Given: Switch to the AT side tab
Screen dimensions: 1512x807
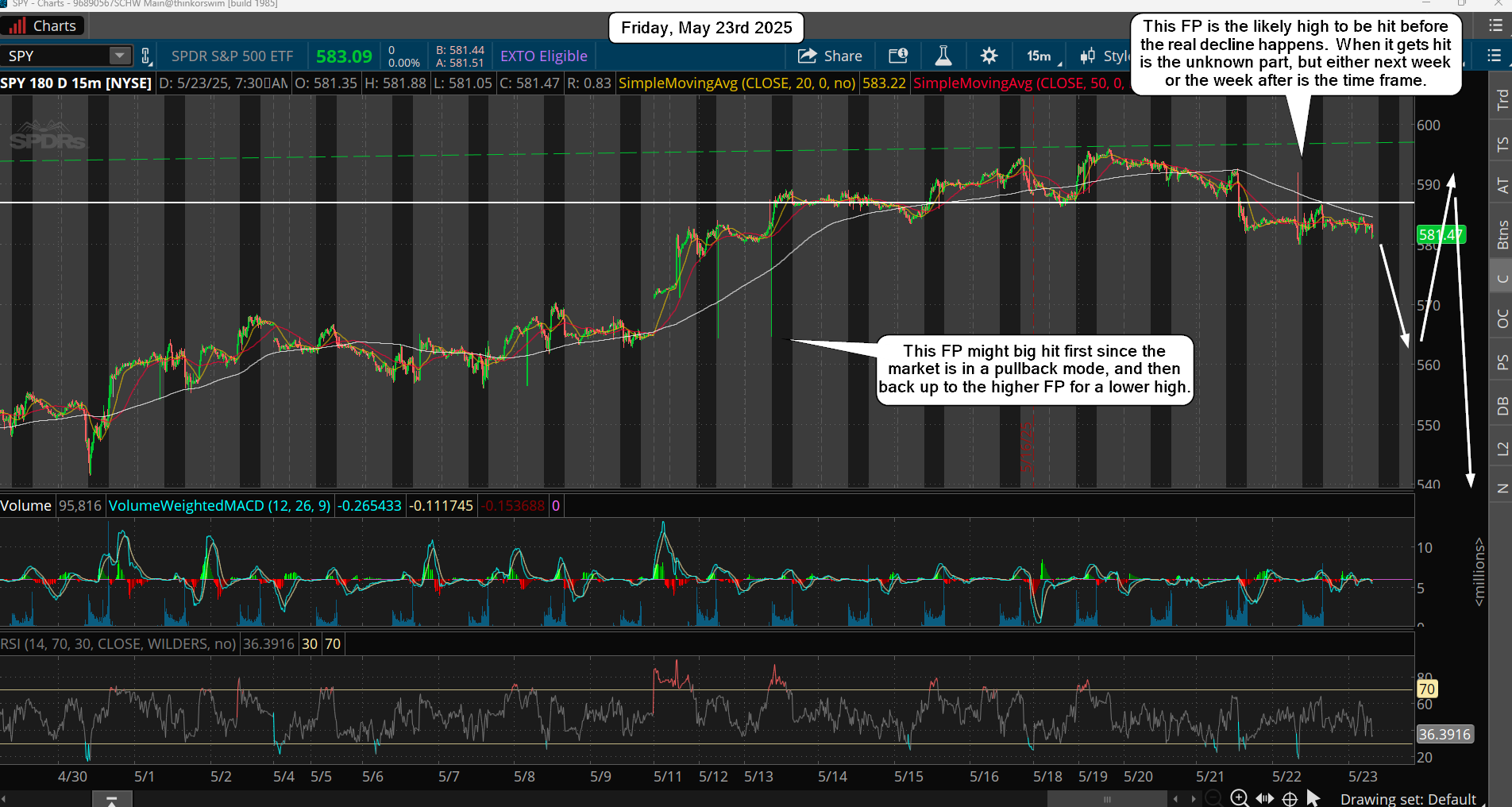Looking at the screenshot, I should [x=1502, y=186].
